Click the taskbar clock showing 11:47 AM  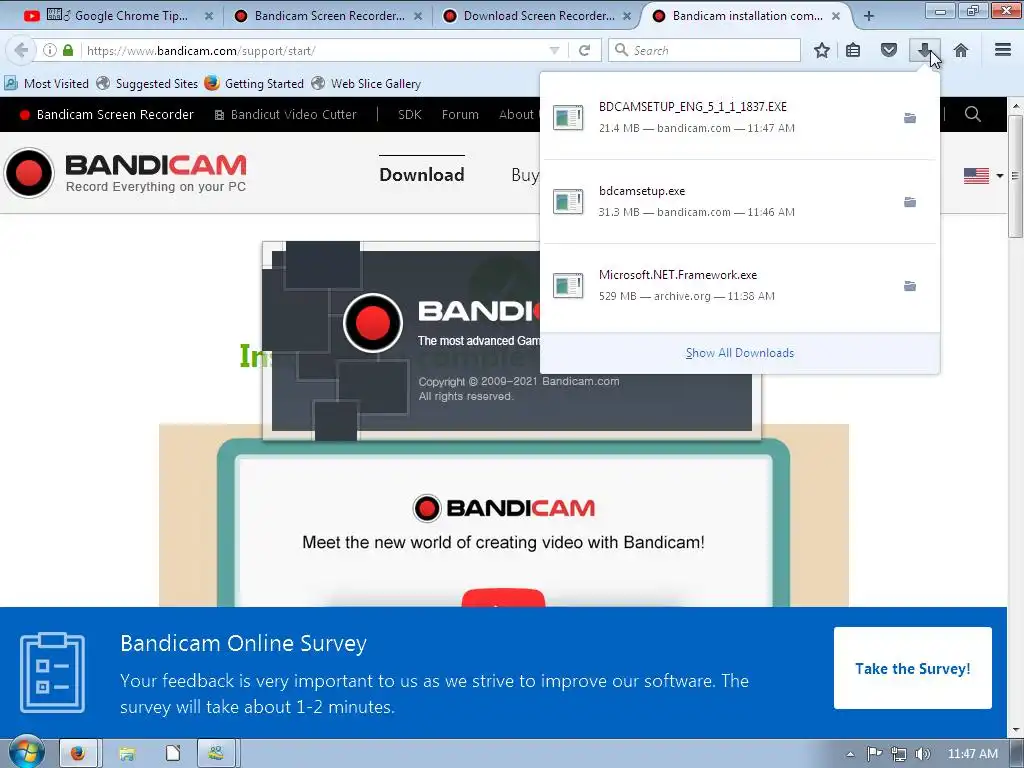click(972, 754)
